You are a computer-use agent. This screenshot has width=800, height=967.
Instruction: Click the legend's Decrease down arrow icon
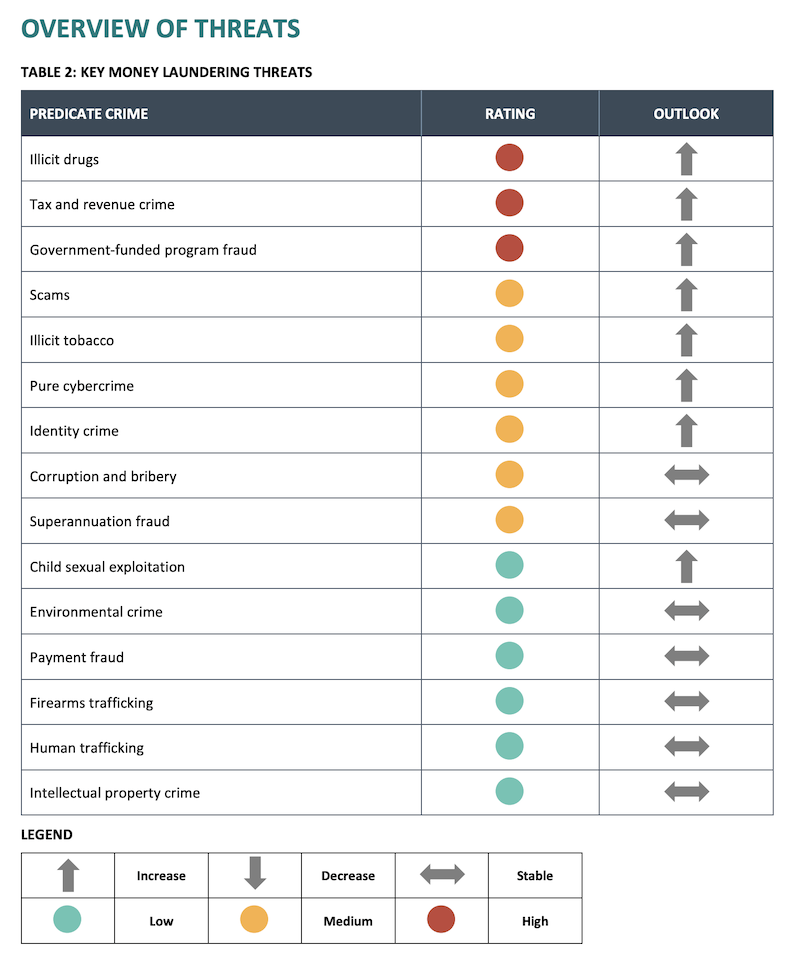coord(255,873)
